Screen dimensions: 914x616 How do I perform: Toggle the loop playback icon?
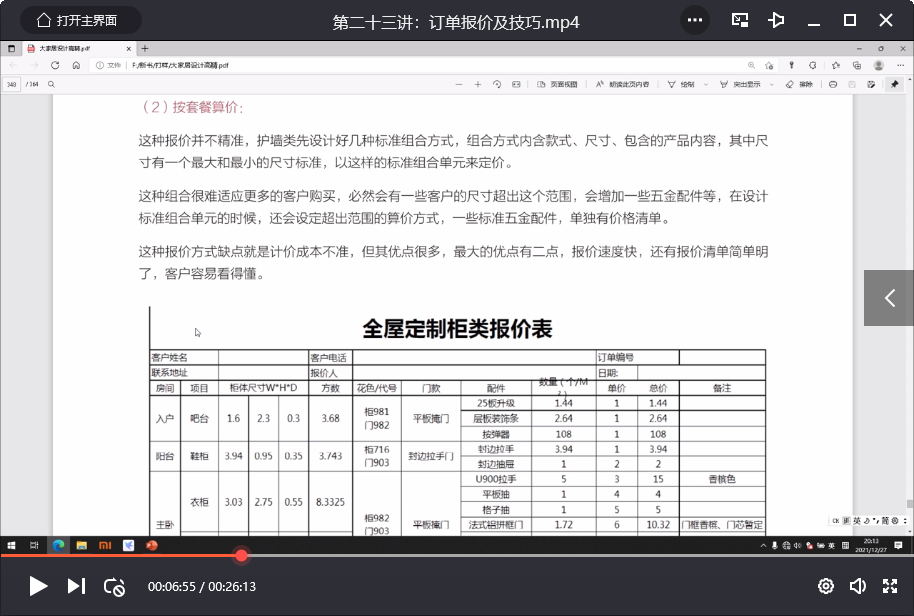click(x=114, y=587)
